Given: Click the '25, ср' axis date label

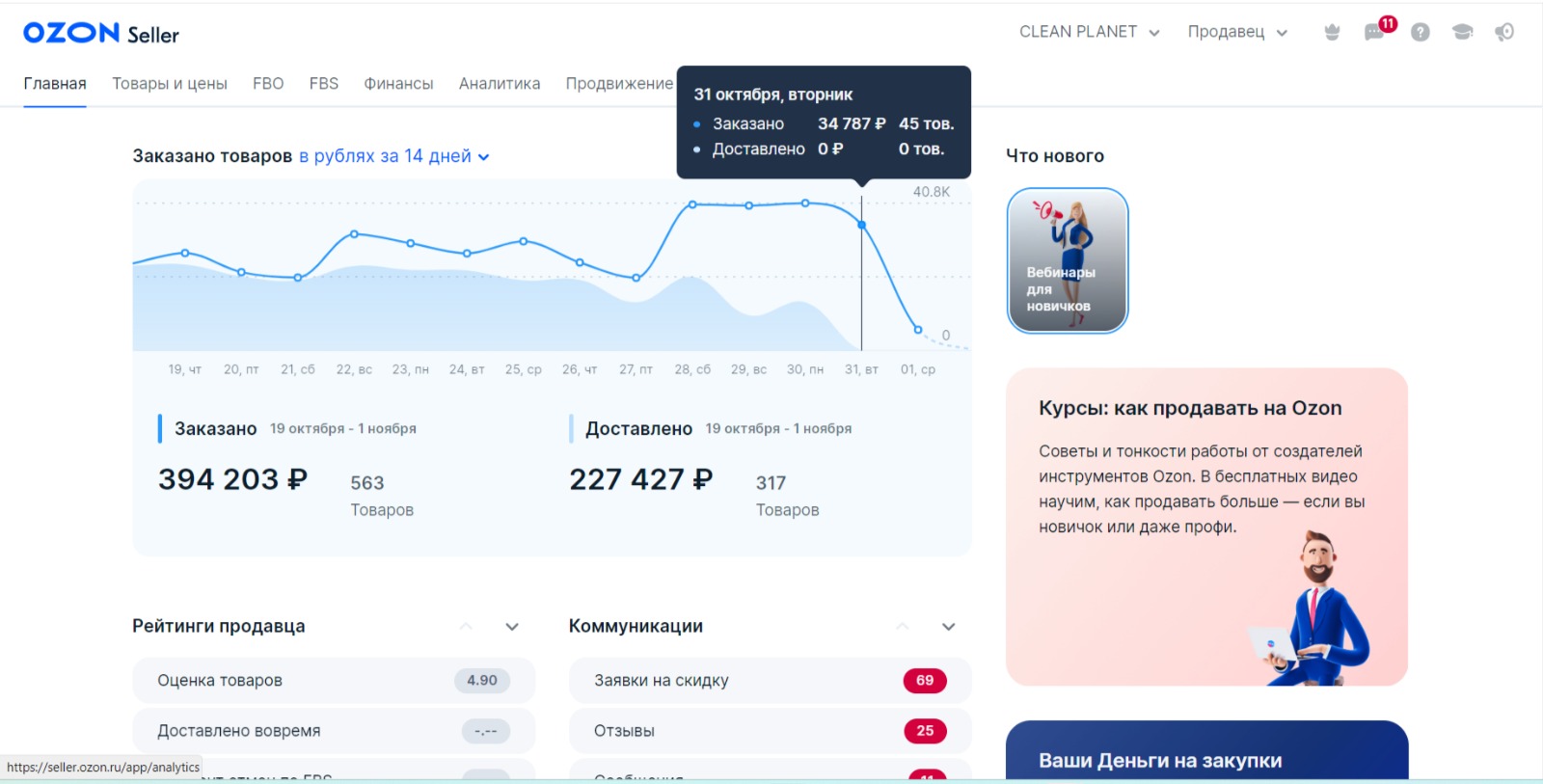Looking at the screenshot, I should point(524,369).
